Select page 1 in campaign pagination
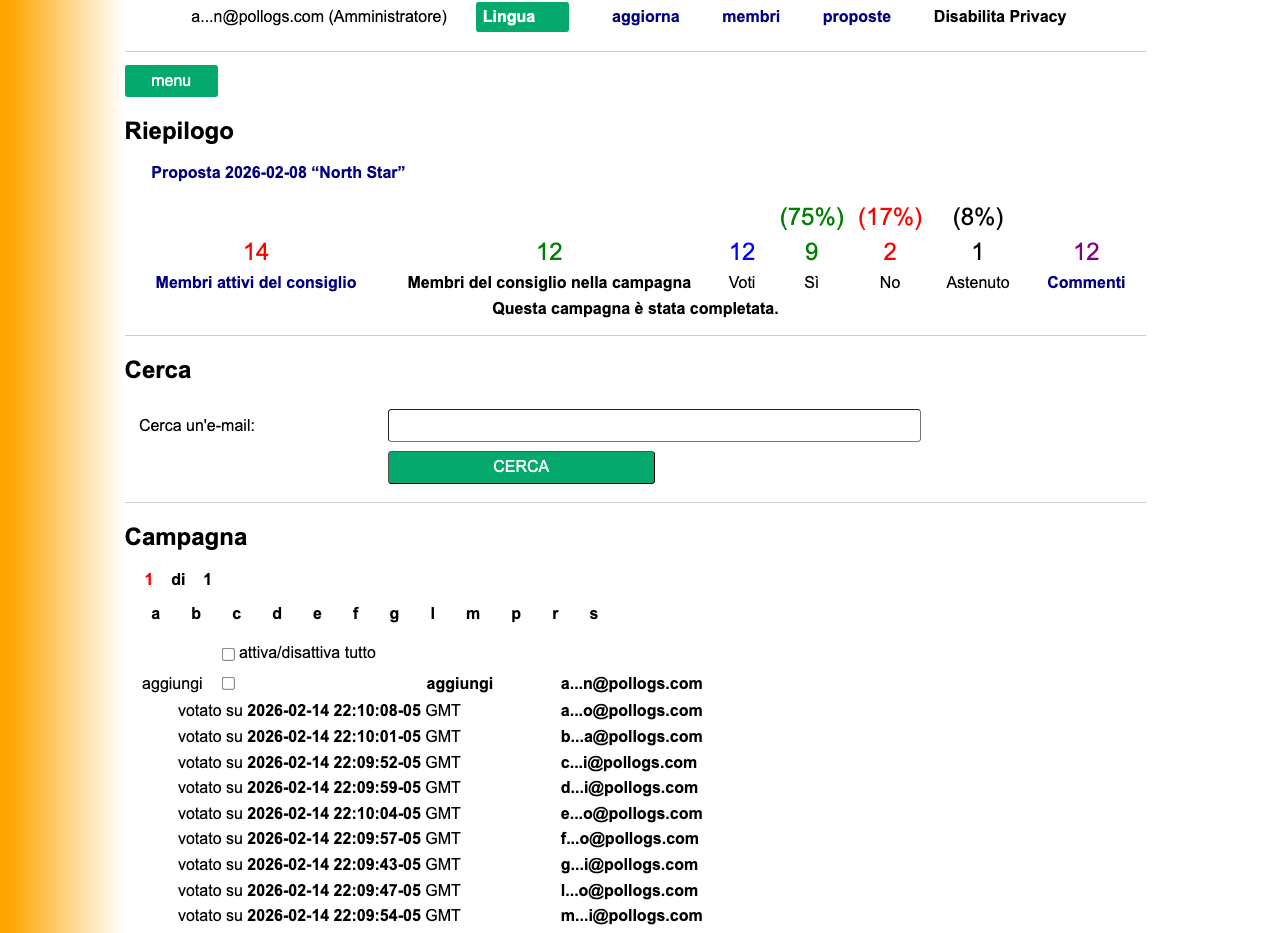This screenshot has width=1271, height=933. coord(149,580)
